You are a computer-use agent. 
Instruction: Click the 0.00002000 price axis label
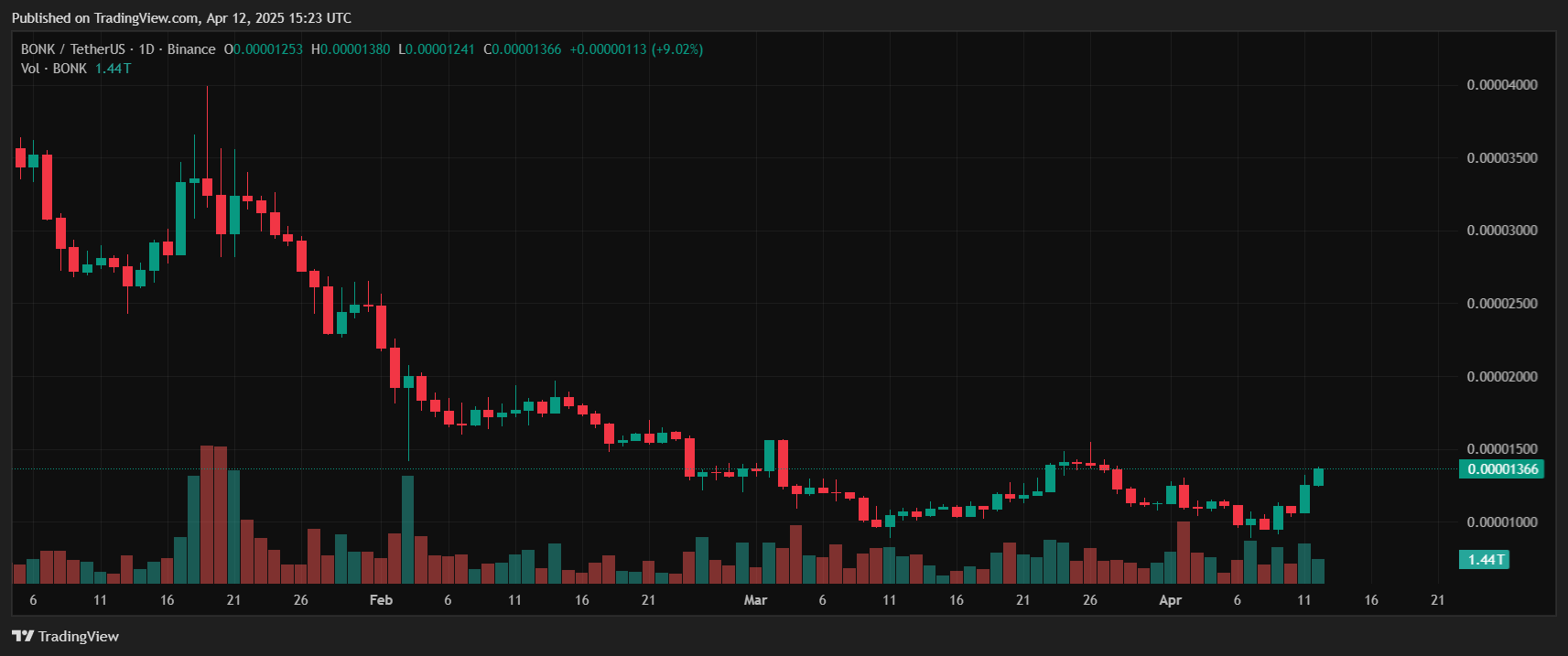(x=1501, y=377)
